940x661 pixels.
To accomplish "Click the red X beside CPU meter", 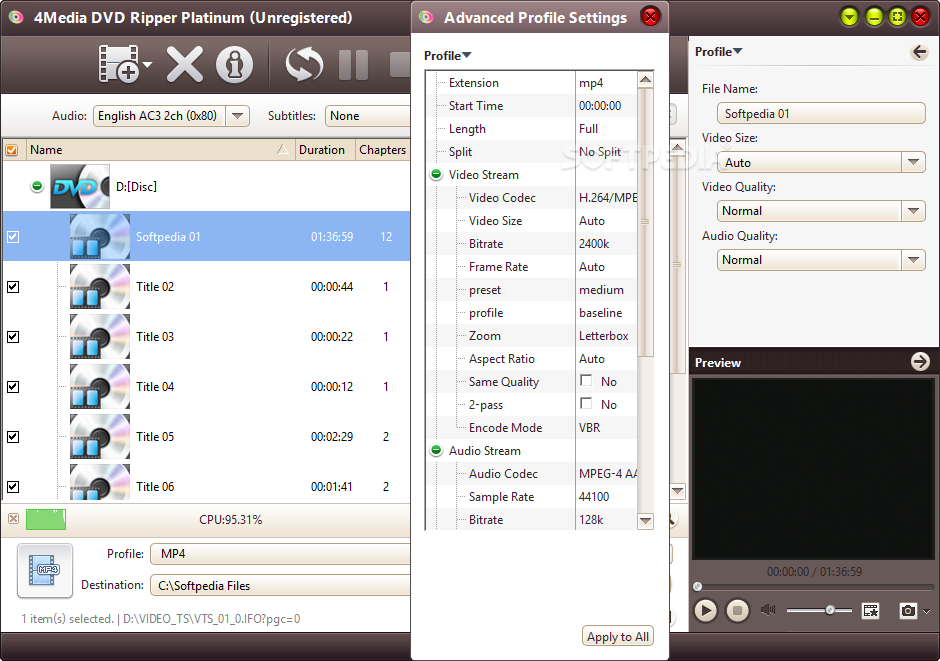I will point(13,518).
